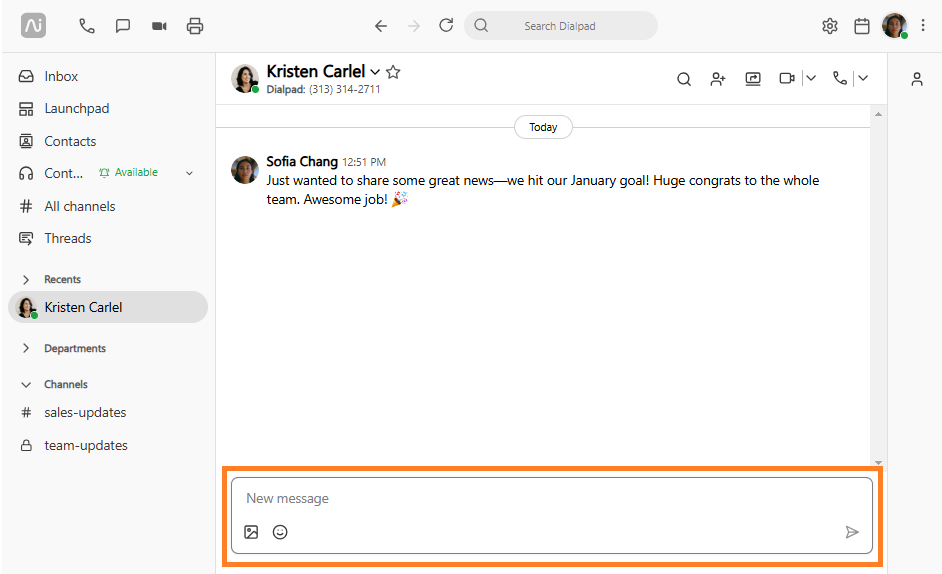Select Kristen Carlel conversation in sidebar
Screen dimensions: 942x574
(x=108, y=307)
